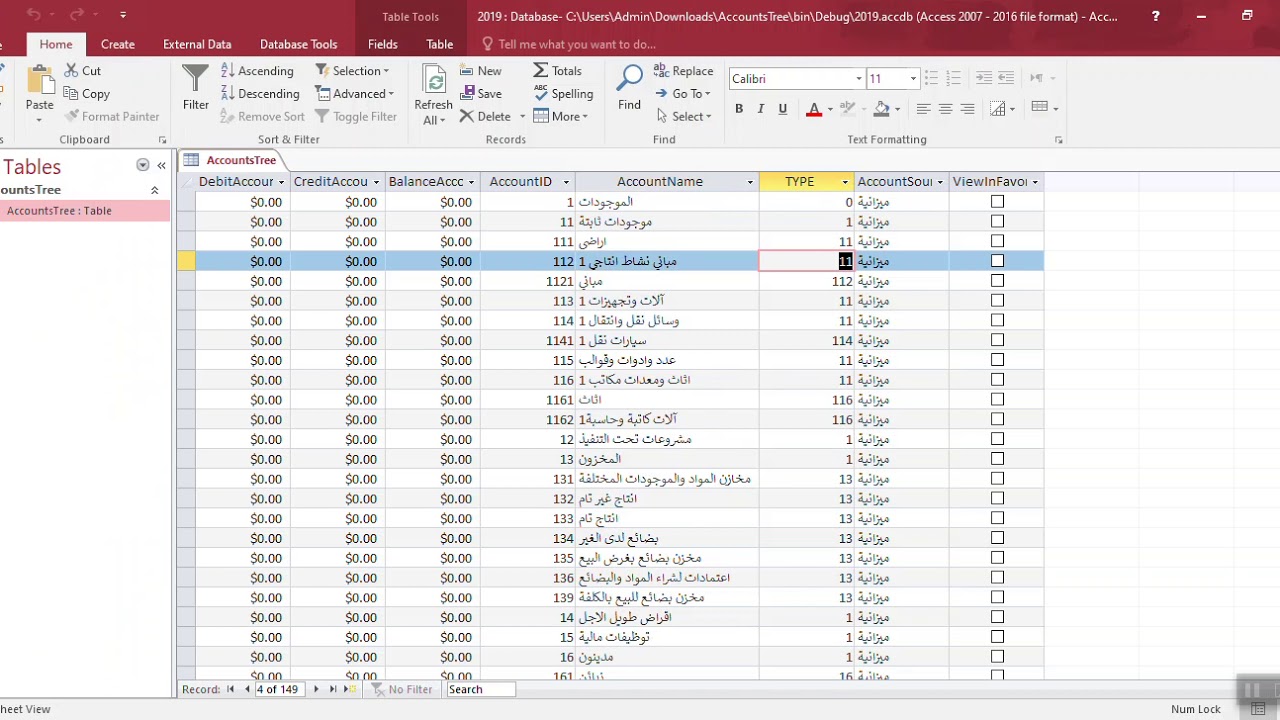
Task: Click the text highlight color button
Action: [x=848, y=109]
